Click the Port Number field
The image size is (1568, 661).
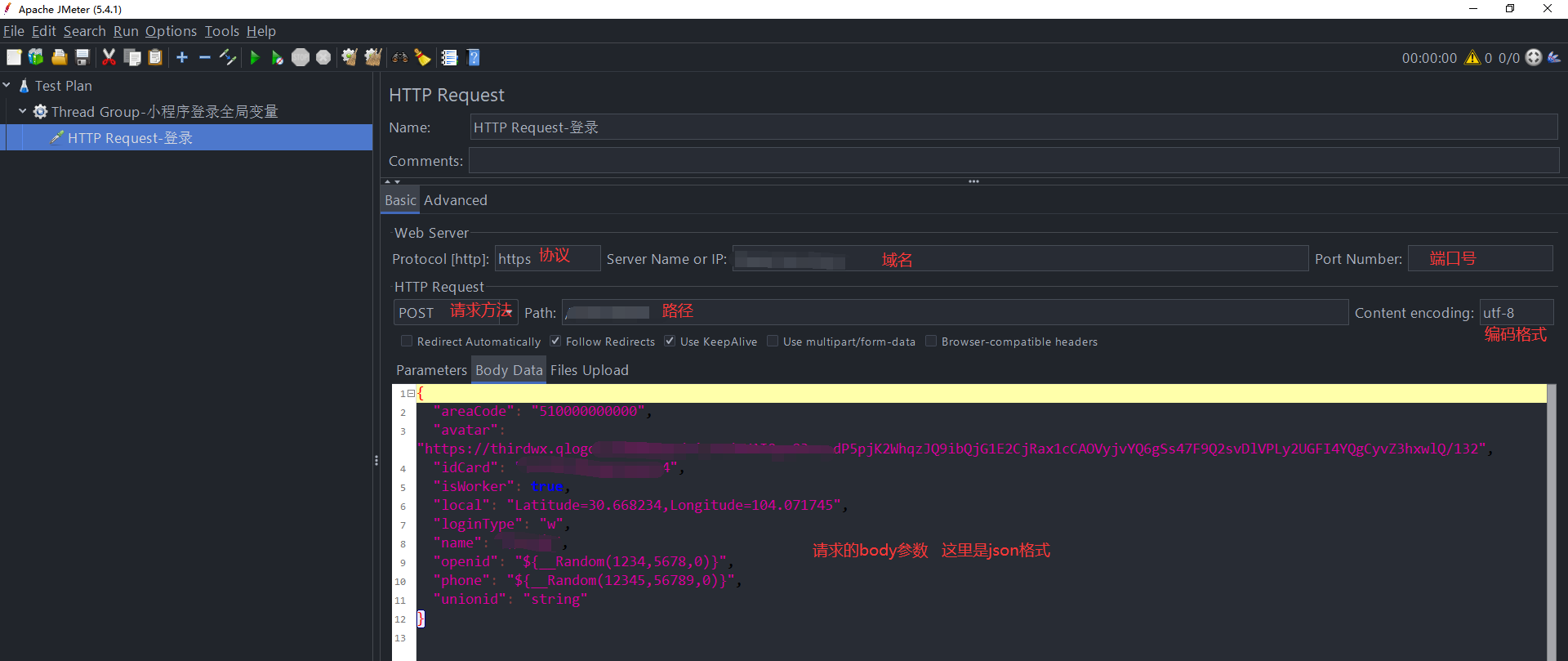pyautogui.click(x=1480, y=259)
